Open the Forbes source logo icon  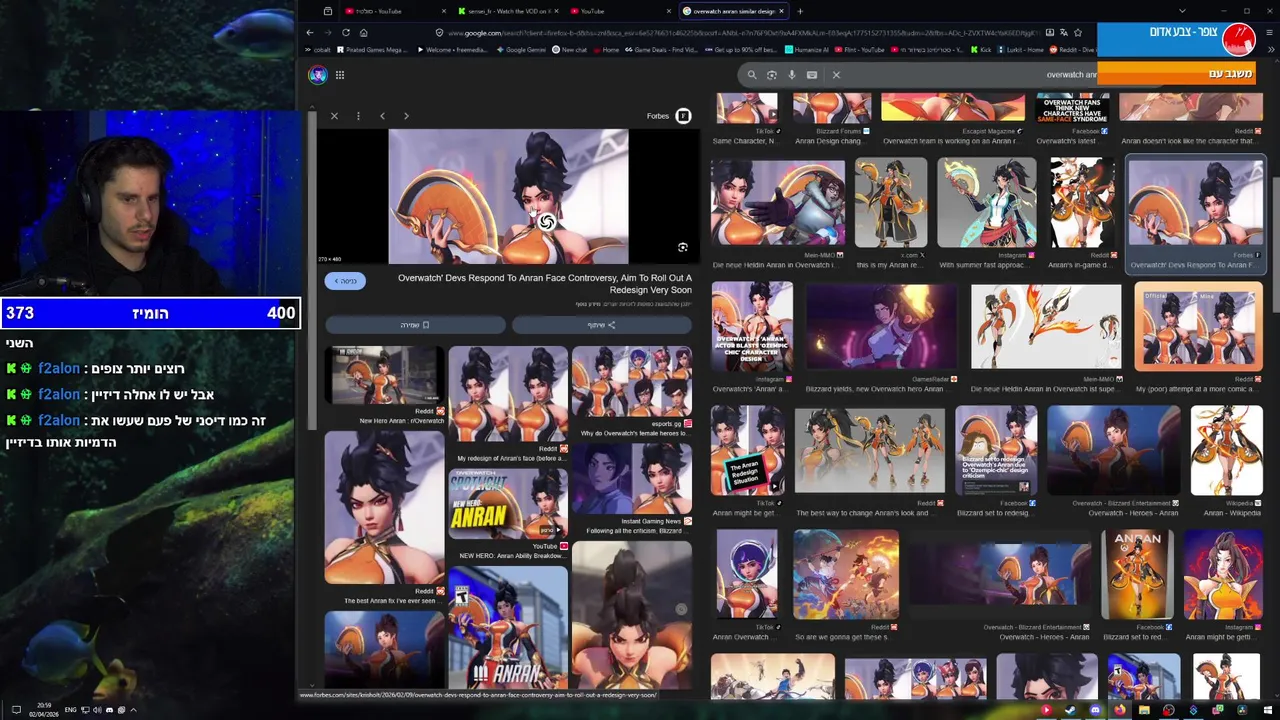tap(683, 116)
